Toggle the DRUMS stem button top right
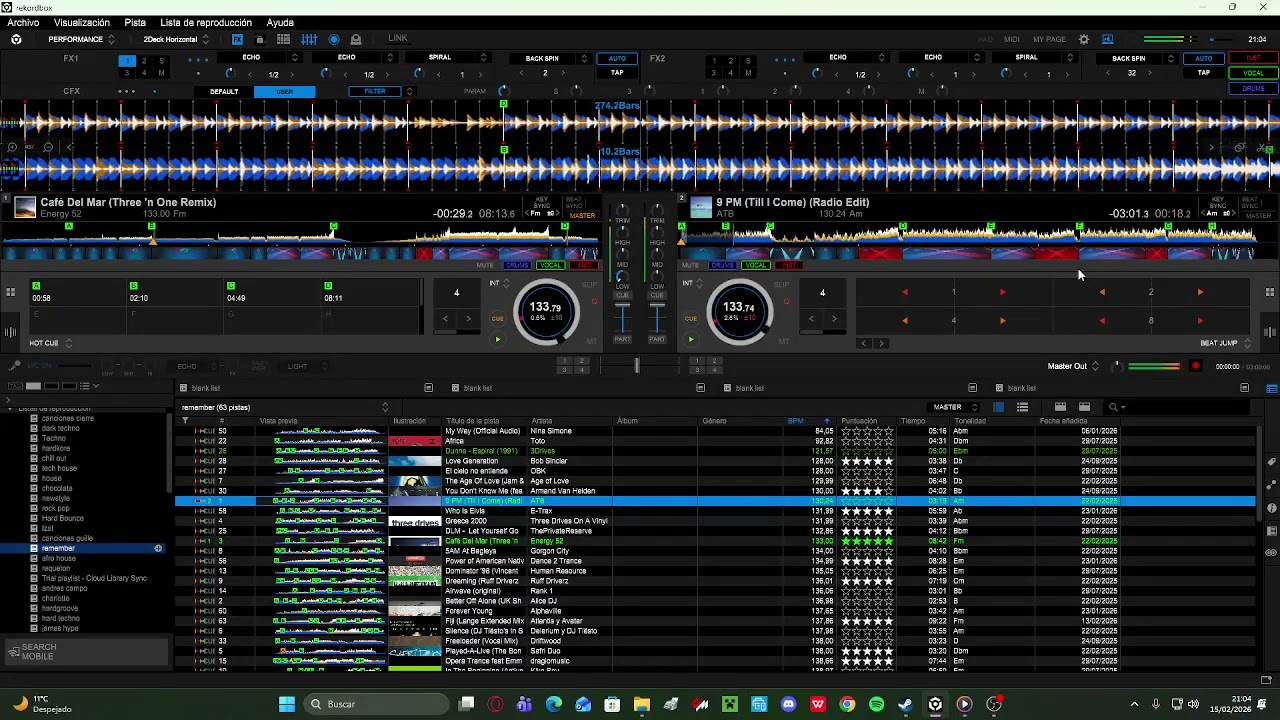Image resolution: width=1280 pixels, height=720 pixels. point(1253,88)
